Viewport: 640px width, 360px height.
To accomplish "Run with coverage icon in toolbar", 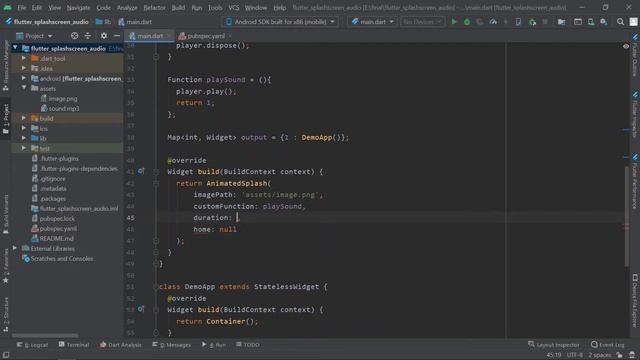I will click(480, 22).
